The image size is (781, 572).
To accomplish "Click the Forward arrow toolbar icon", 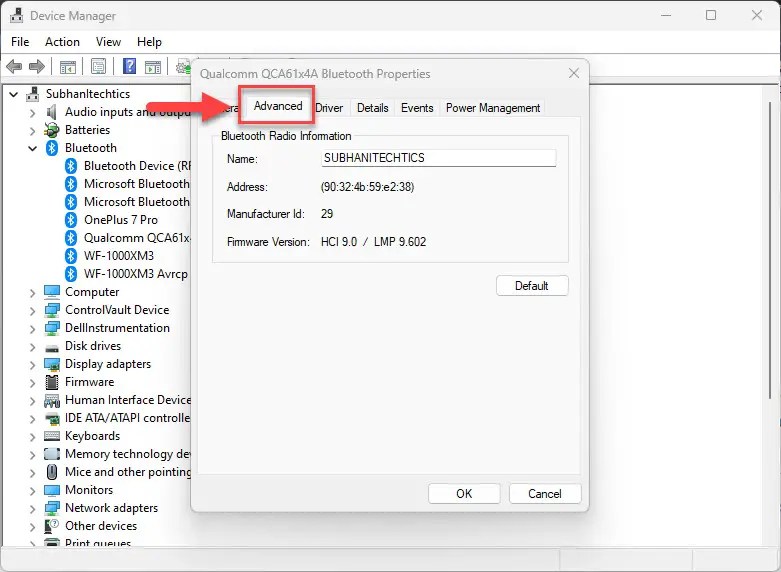I will [37, 66].
